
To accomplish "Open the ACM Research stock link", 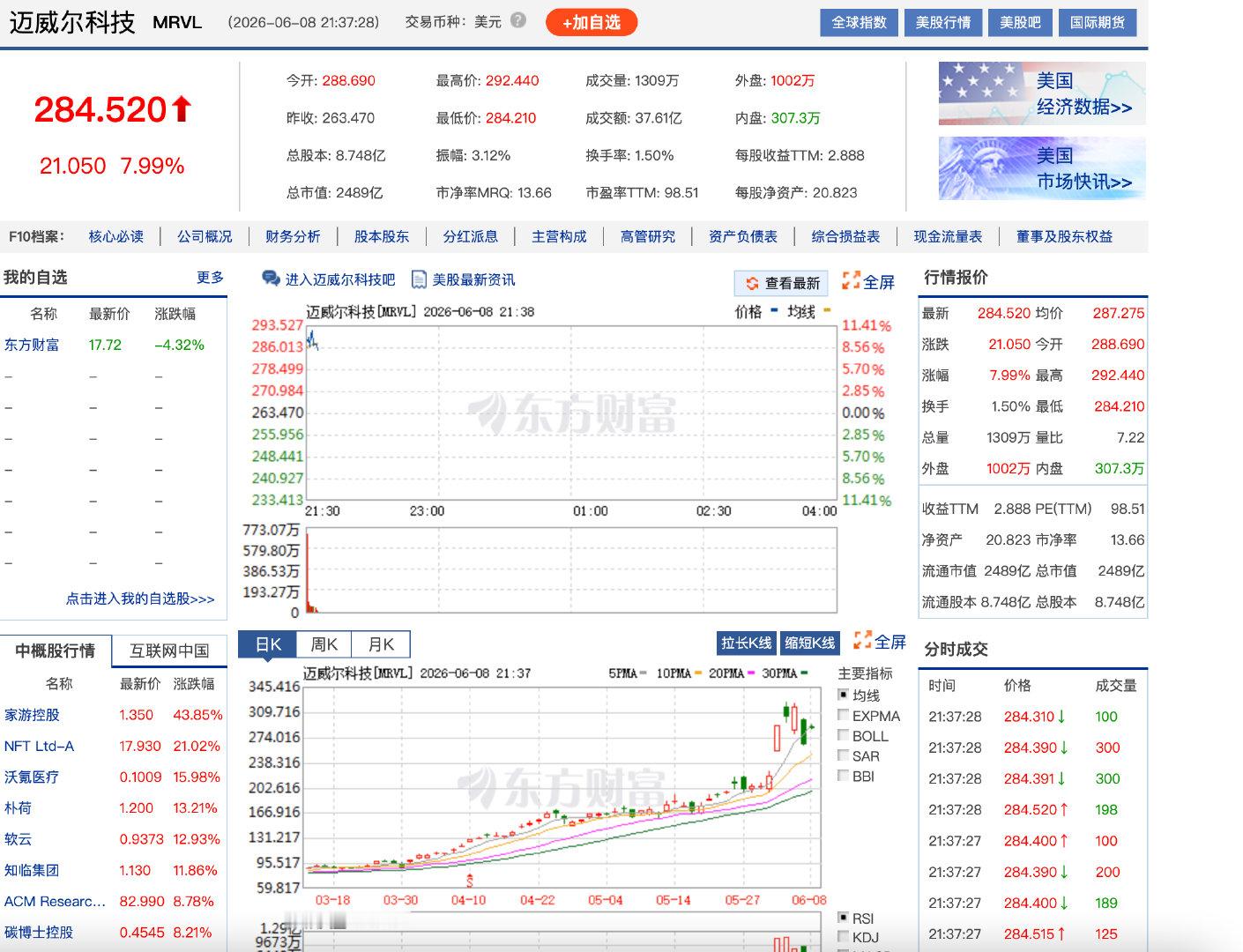I will (x=55, y=901).
